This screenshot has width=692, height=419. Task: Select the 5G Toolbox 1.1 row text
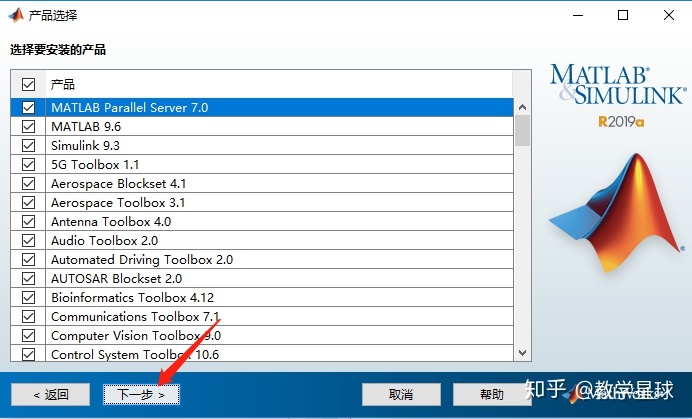click(95, 164)
